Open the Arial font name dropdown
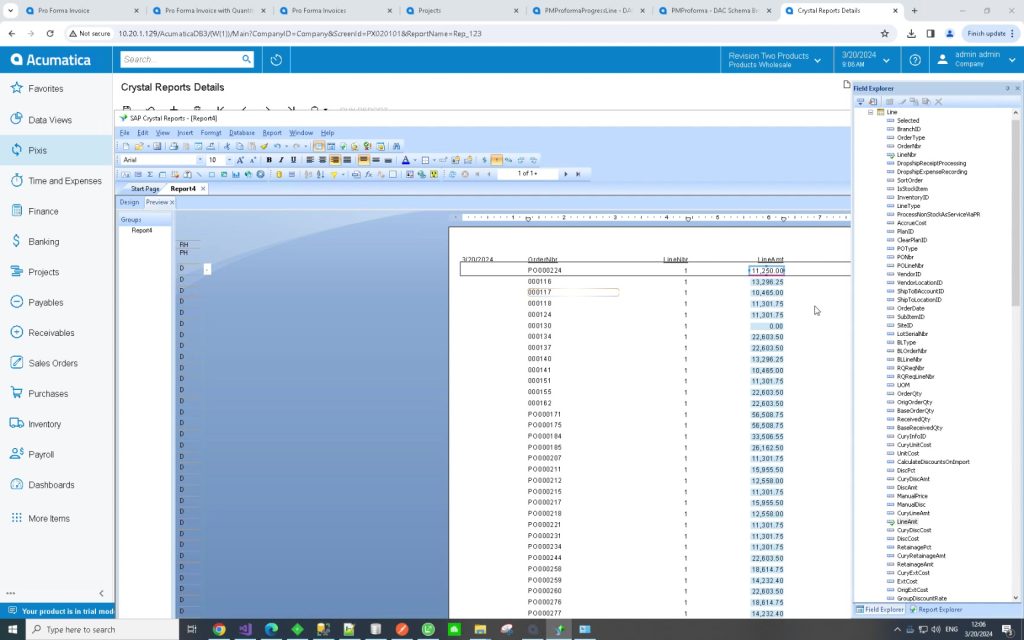The image size is (1024, 640). coord(199,160)
